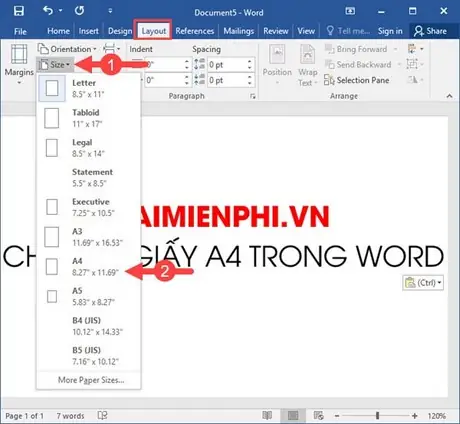460x424 pixels.
Task: Click the Indent Left spinner arrows
Action: tap(187, 64)
